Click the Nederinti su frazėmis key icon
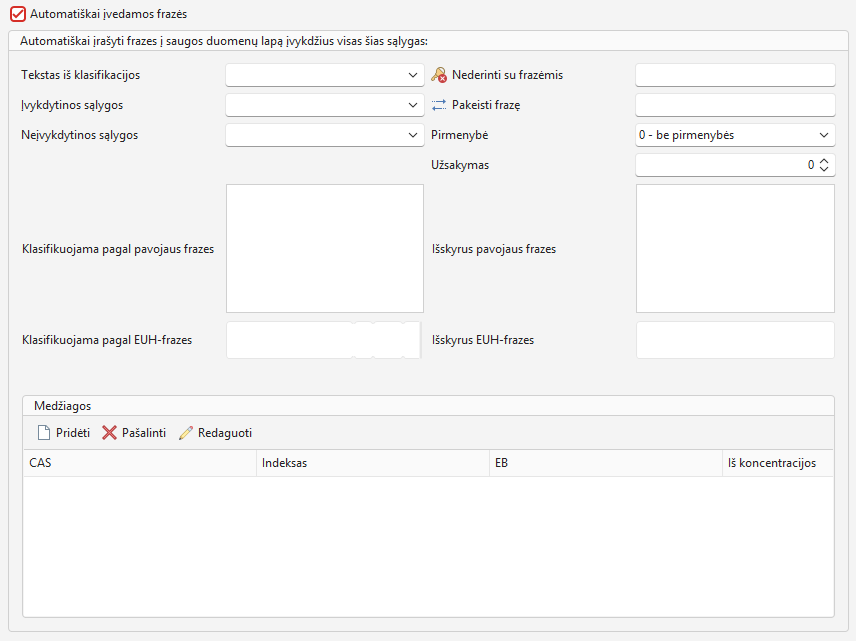 click(x=439, y=75)
